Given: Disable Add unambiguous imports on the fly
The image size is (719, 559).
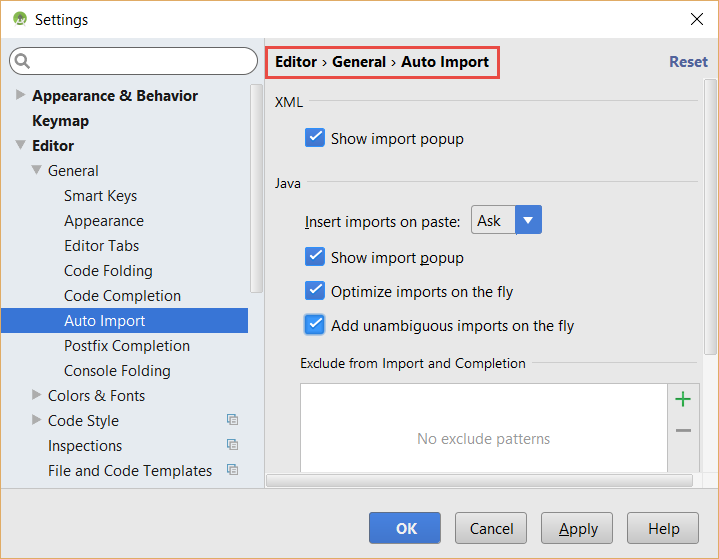Looking at the screenshot, I should [315, 325].
